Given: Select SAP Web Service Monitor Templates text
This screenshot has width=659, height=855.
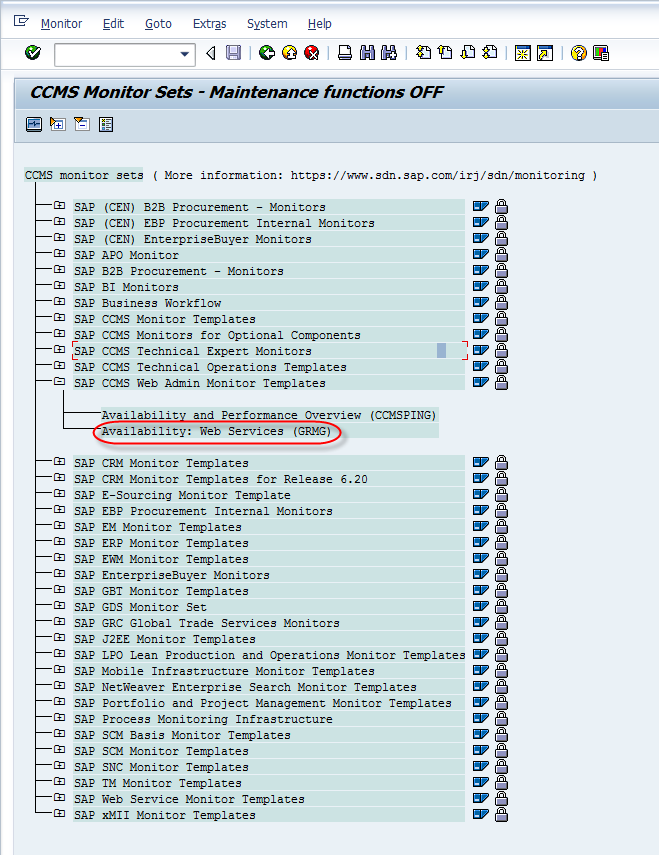Looking at the screenshot, I should (189, 799).
